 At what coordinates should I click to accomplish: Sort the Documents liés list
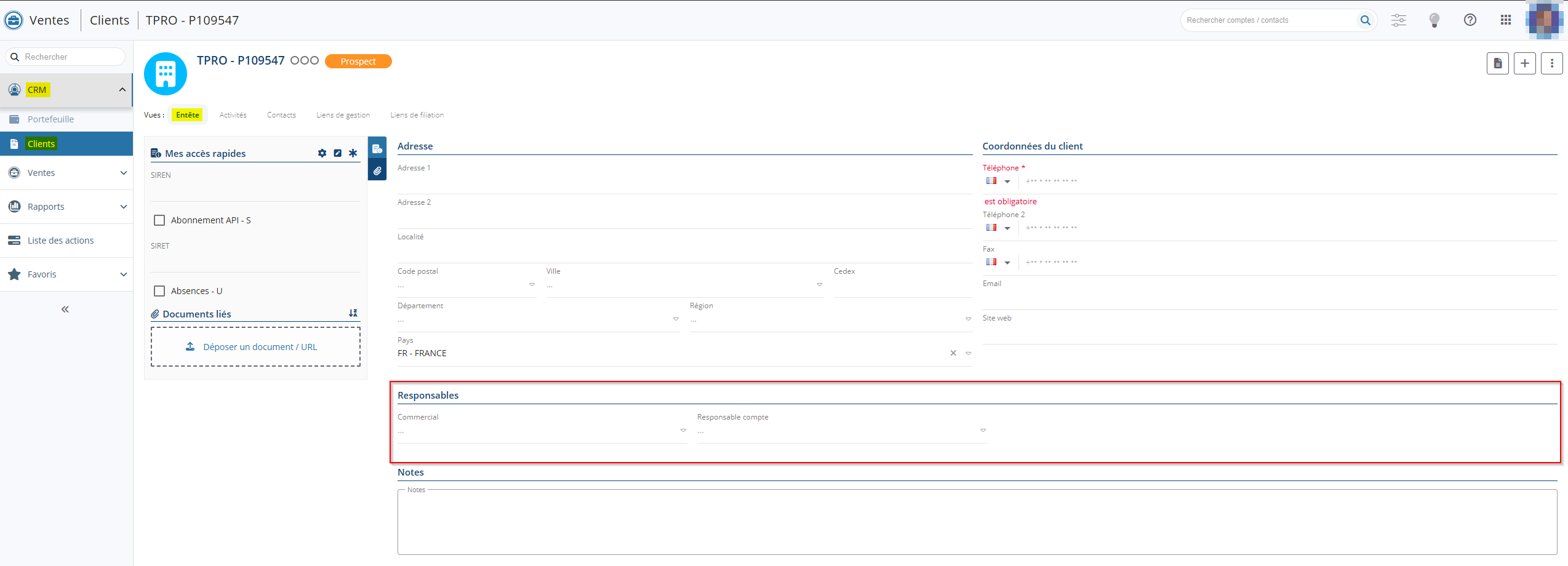(x=353, y=314)
